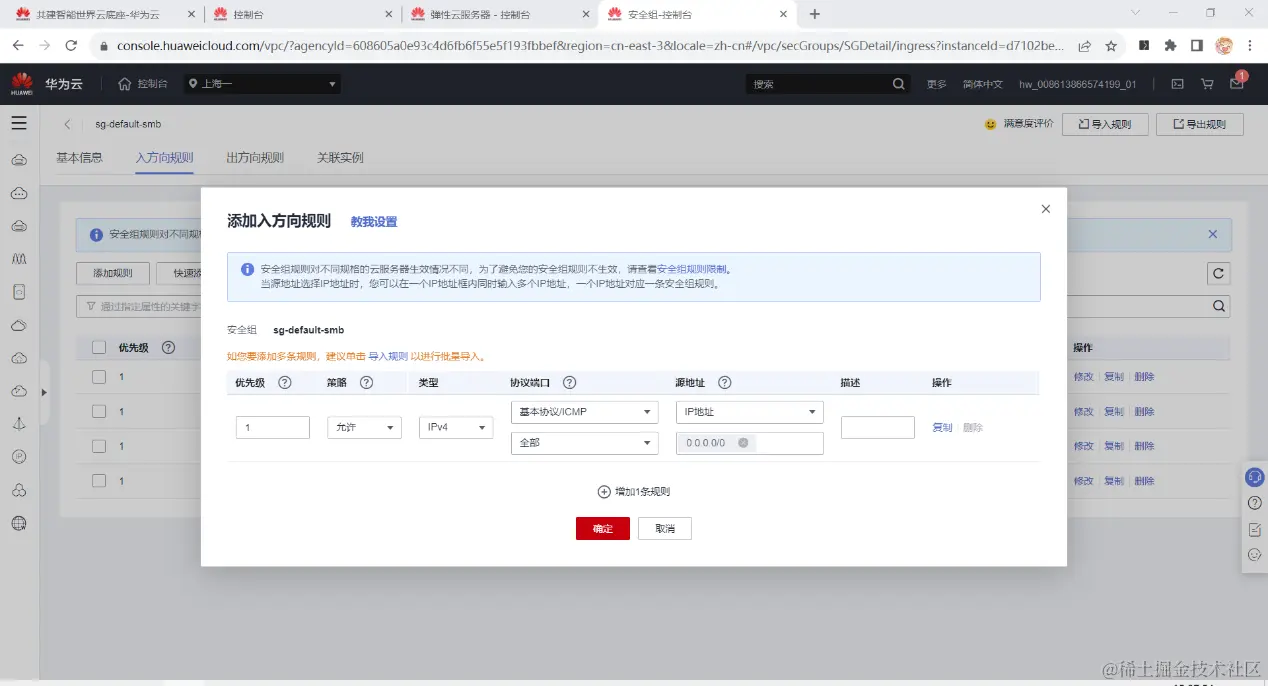Screen dimensions: 1268x686
Task: Click the back arrow beside sg-default-smb
Action: point(67,124)
